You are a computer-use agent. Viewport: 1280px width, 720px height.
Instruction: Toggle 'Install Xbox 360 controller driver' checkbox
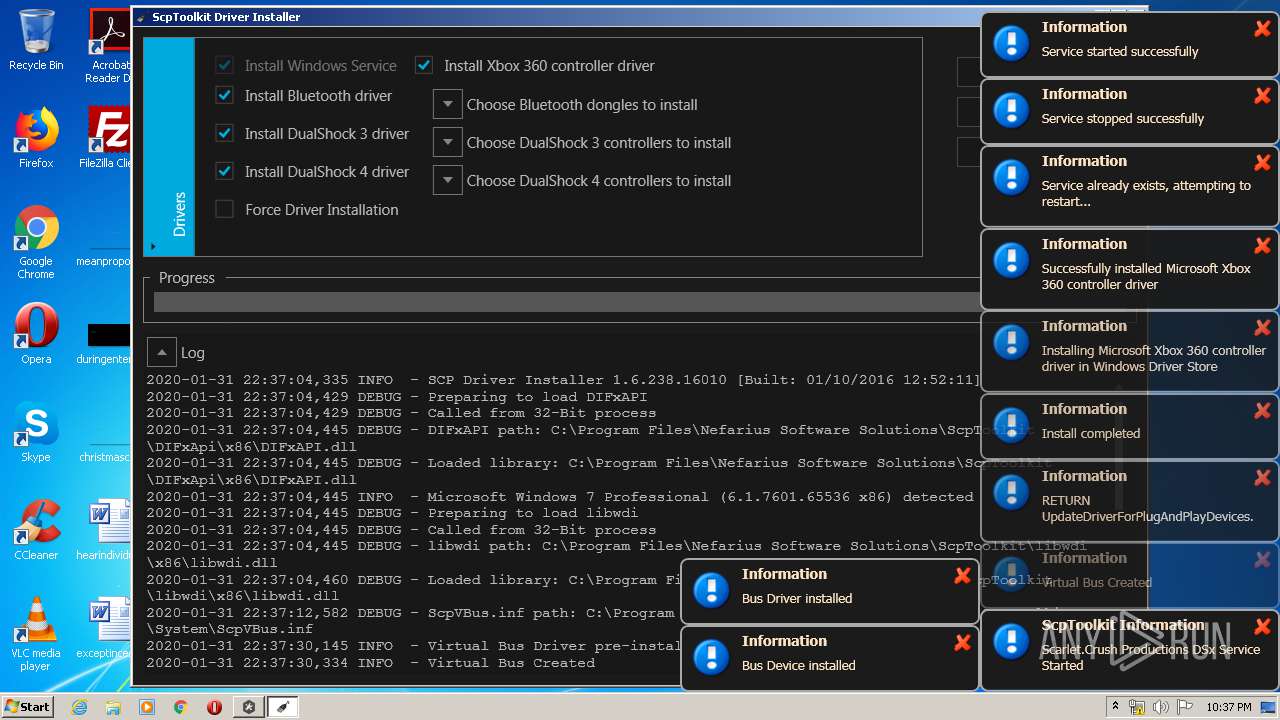424,65
